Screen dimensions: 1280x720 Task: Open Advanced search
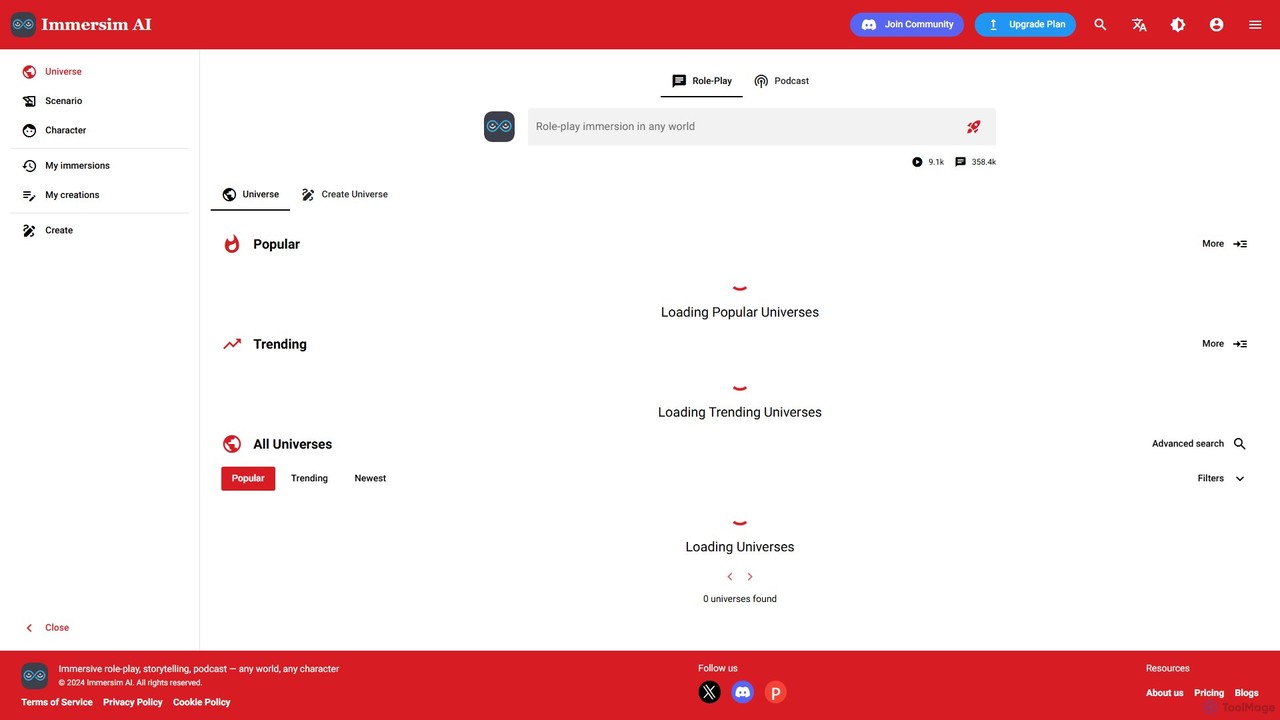(1199, 444)
